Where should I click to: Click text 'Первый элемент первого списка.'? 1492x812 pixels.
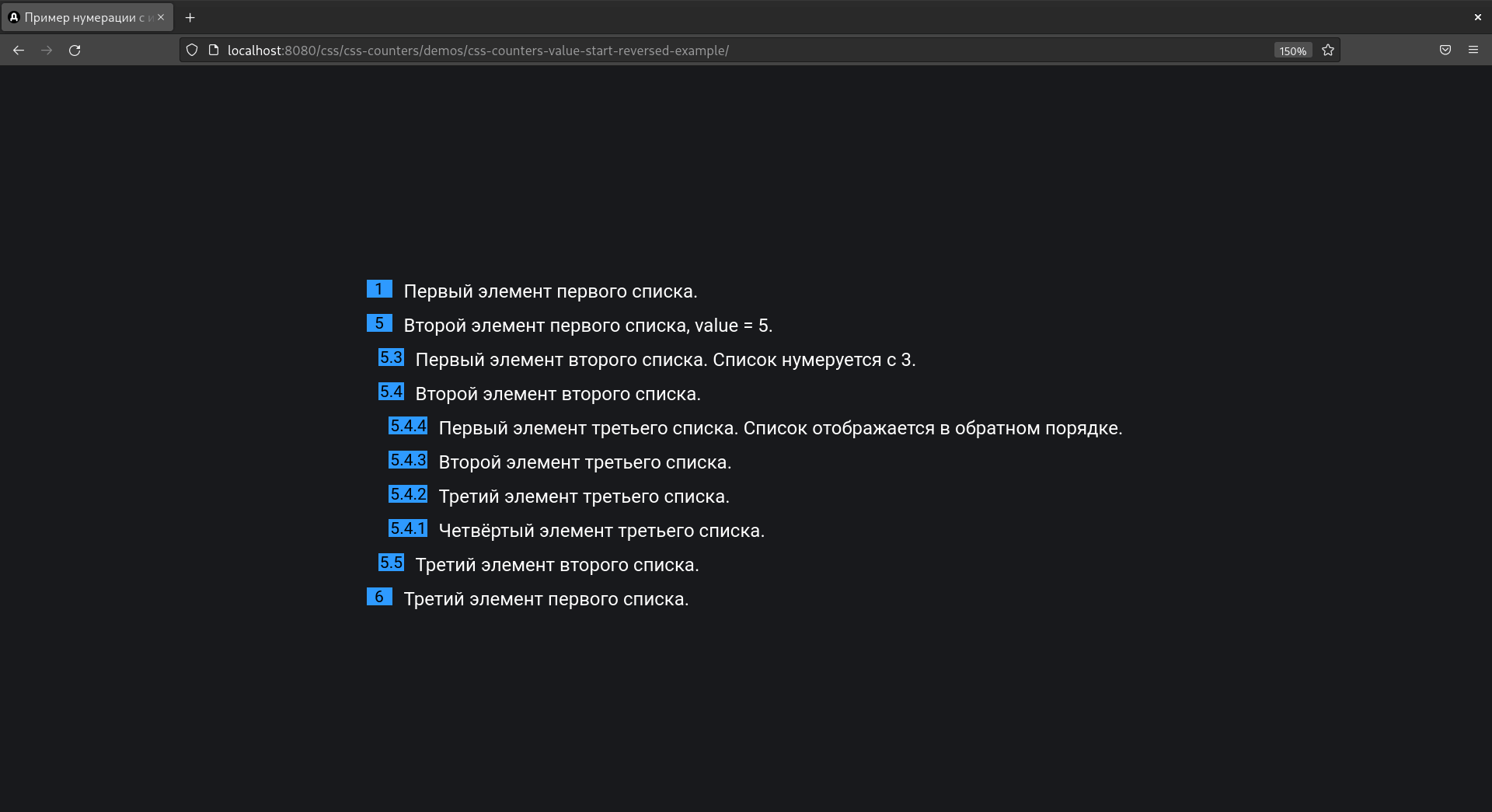[x=550, y=291]
